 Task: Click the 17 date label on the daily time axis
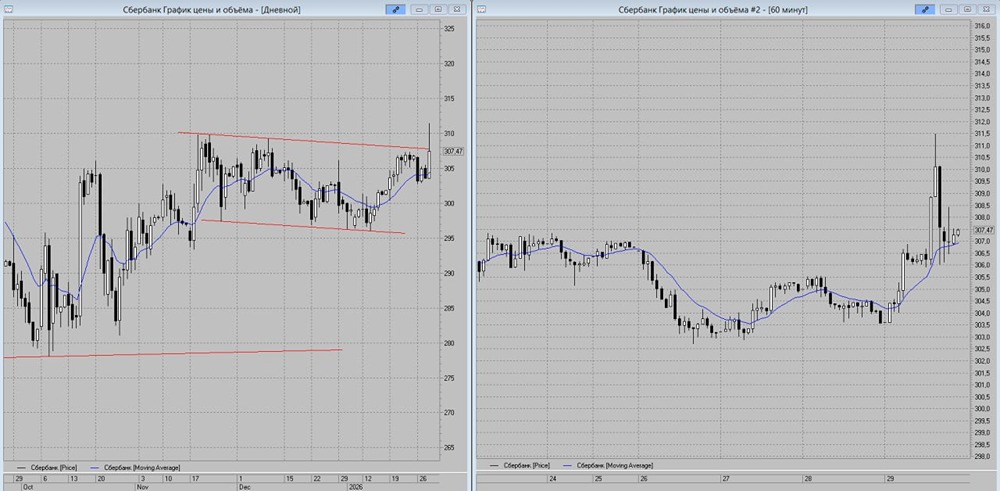tap(195, 478)
